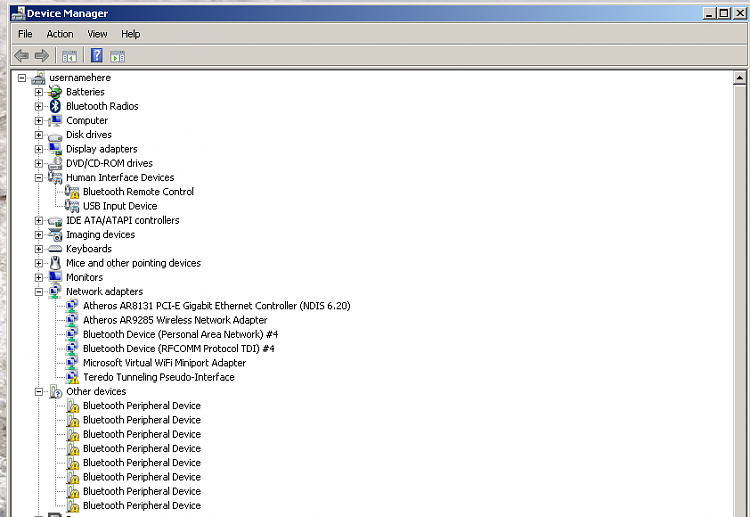Screen dimensions: 750x517
Task: Click the mouse icon for pointing devices
Action: [55, 263]
